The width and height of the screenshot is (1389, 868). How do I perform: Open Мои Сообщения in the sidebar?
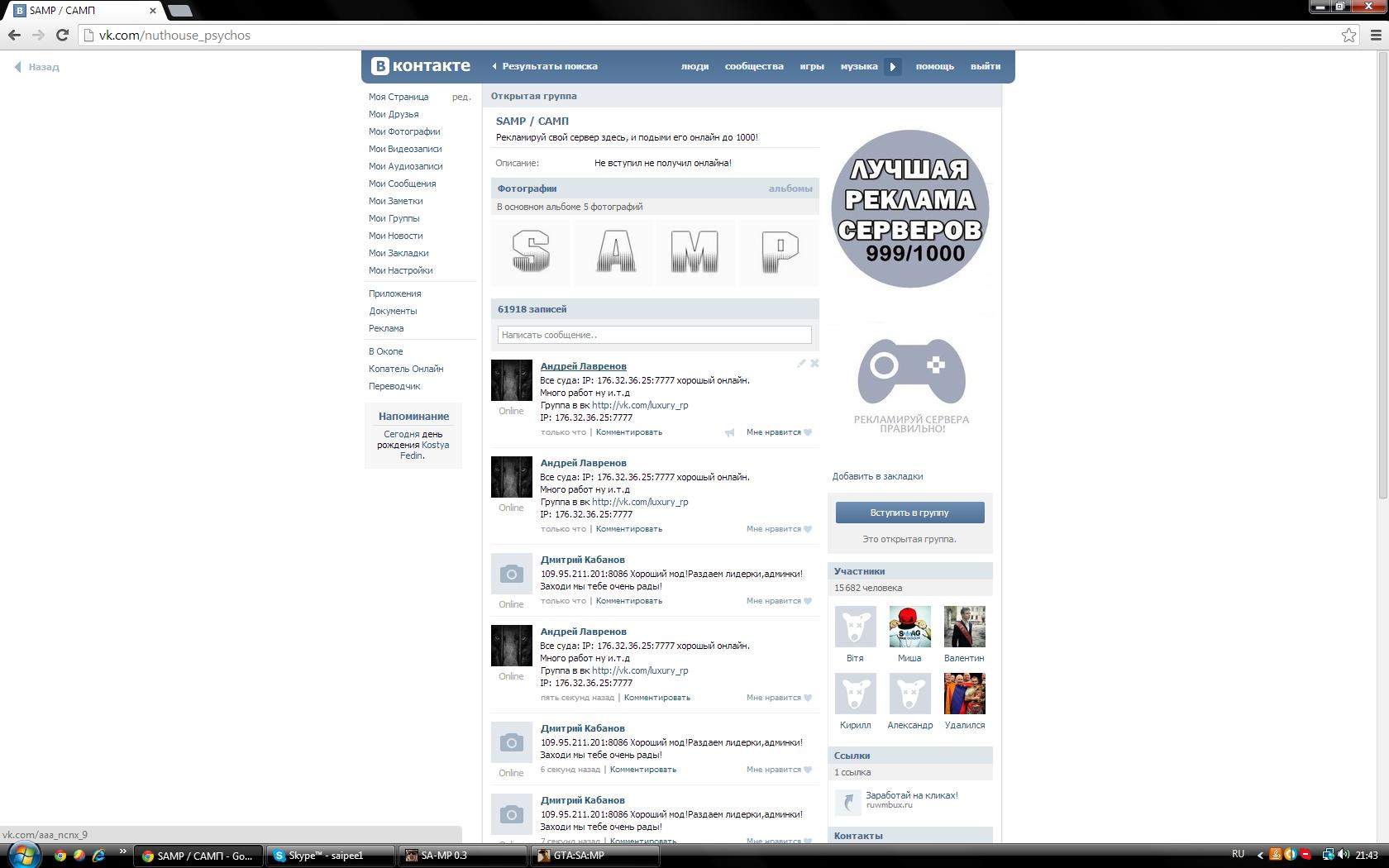pyautogui.click(x=402, y=184)
